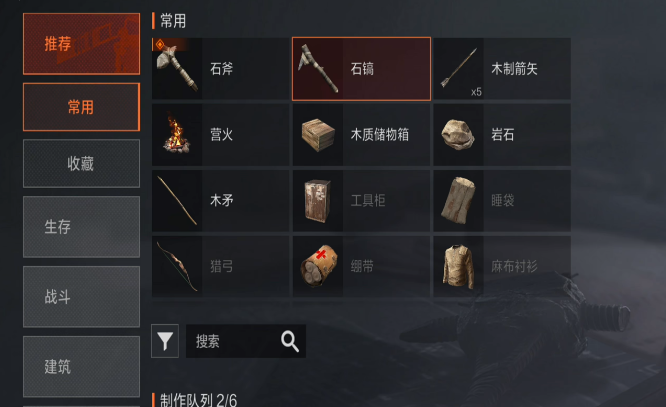Pick the burlap shirt (麻布衬衫) icon

pyautogui.click(x=459, y=266)
